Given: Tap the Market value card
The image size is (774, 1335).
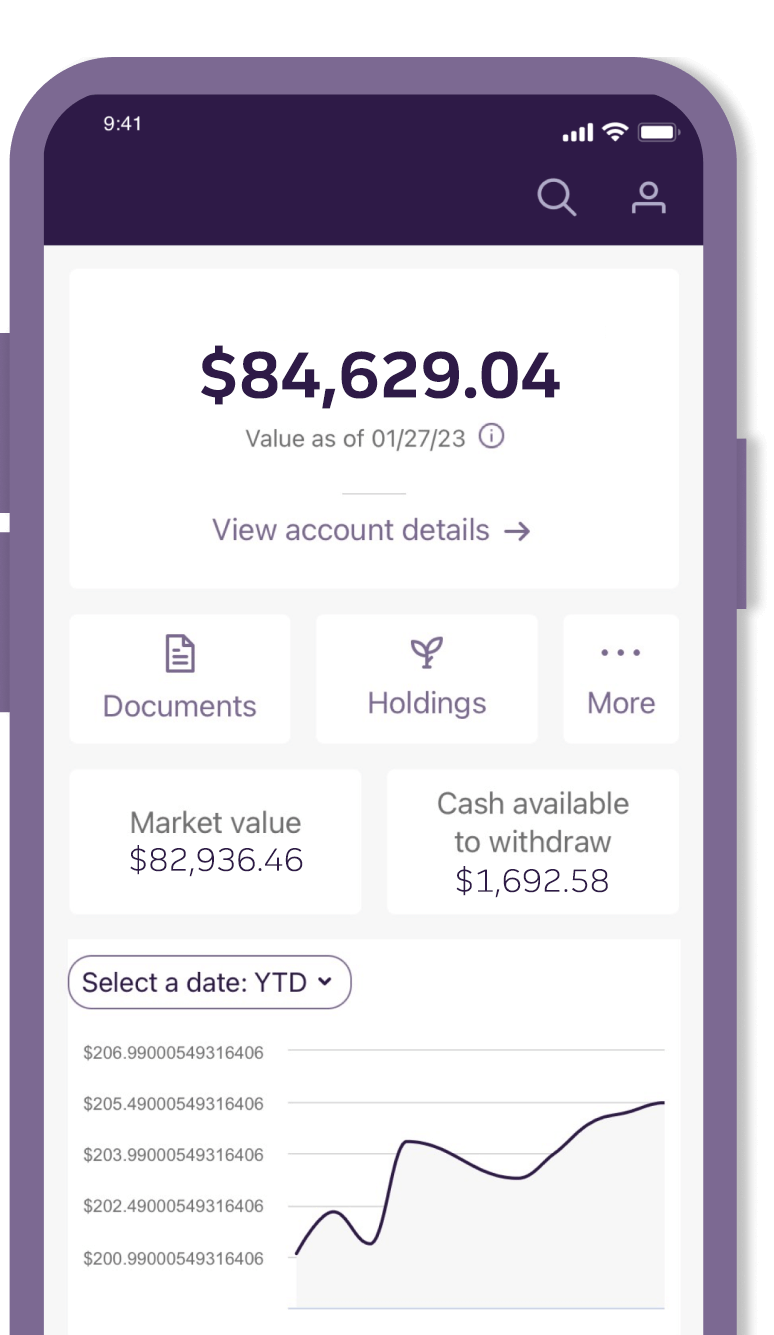Looking at the screenshot, I should coord(215,841).
